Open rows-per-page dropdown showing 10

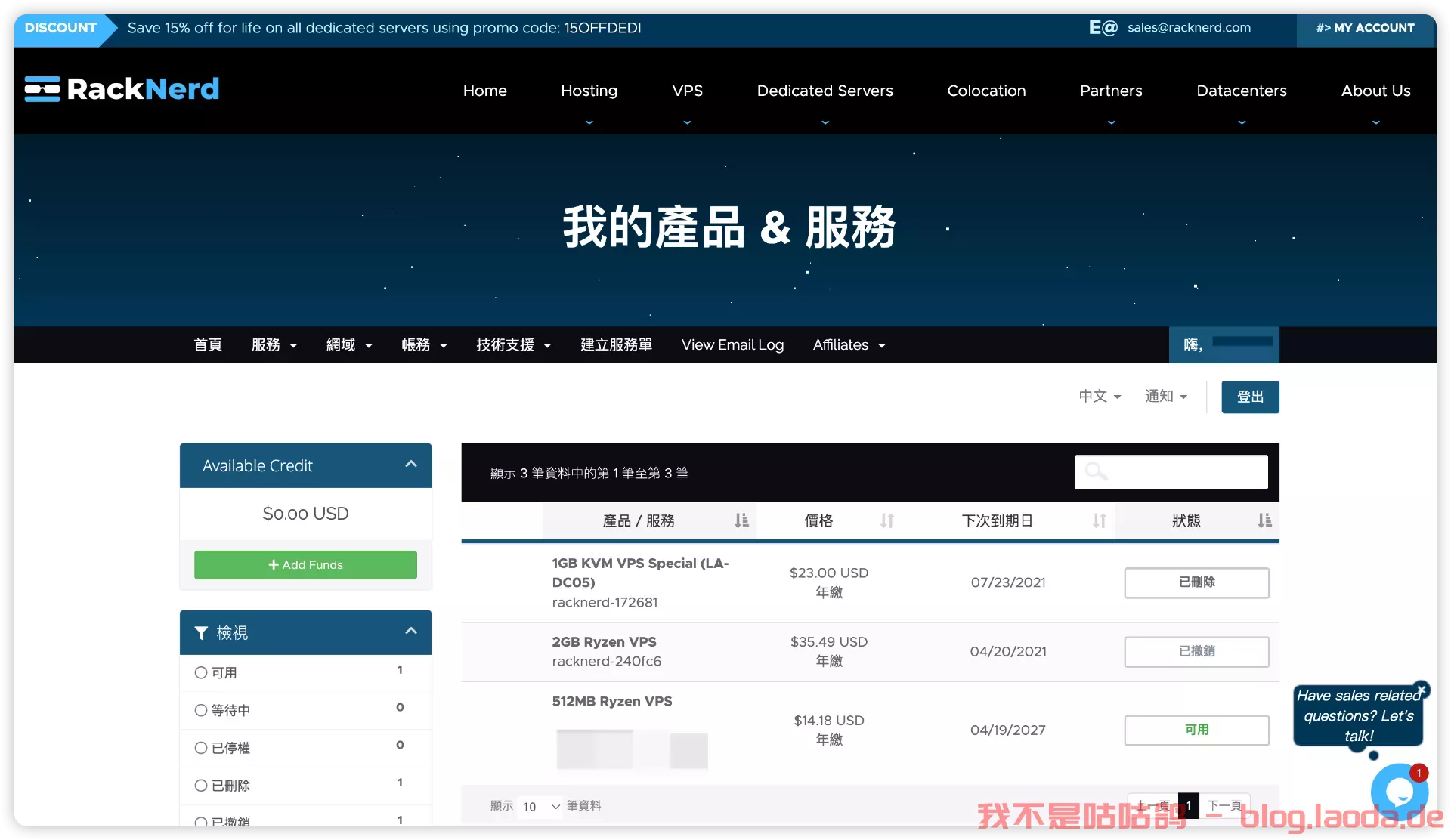(x=541, y=807)
